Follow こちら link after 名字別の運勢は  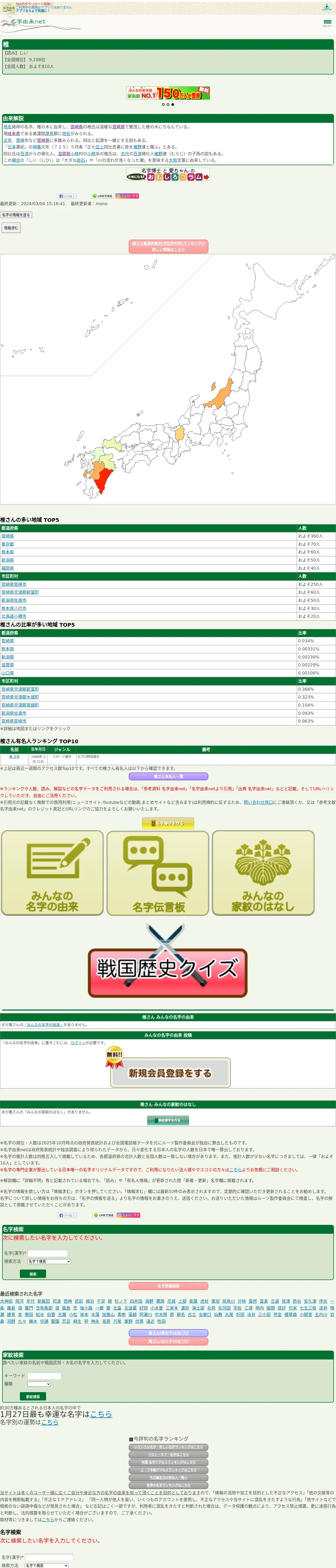click(50, 1422)
